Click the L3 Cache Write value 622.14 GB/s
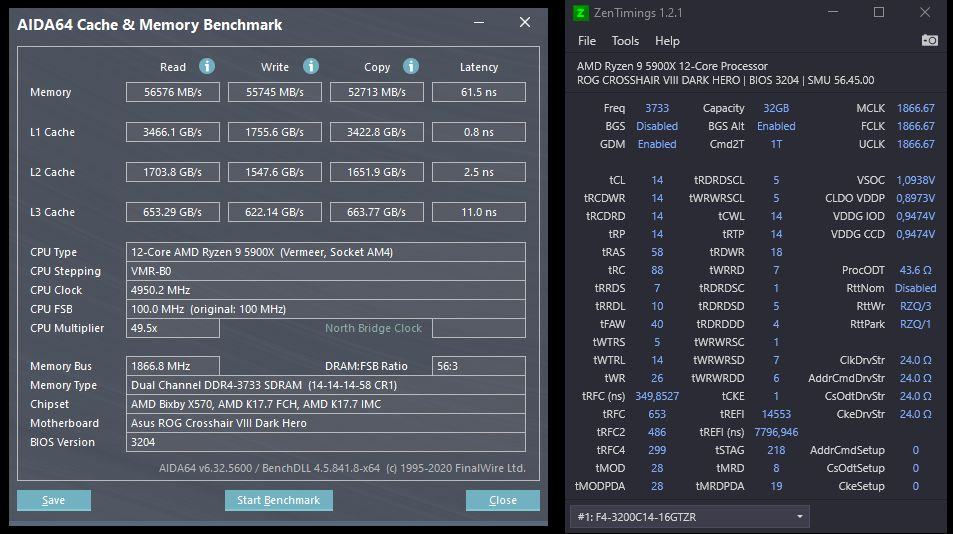The image size is (953, 534). (275, 212)
